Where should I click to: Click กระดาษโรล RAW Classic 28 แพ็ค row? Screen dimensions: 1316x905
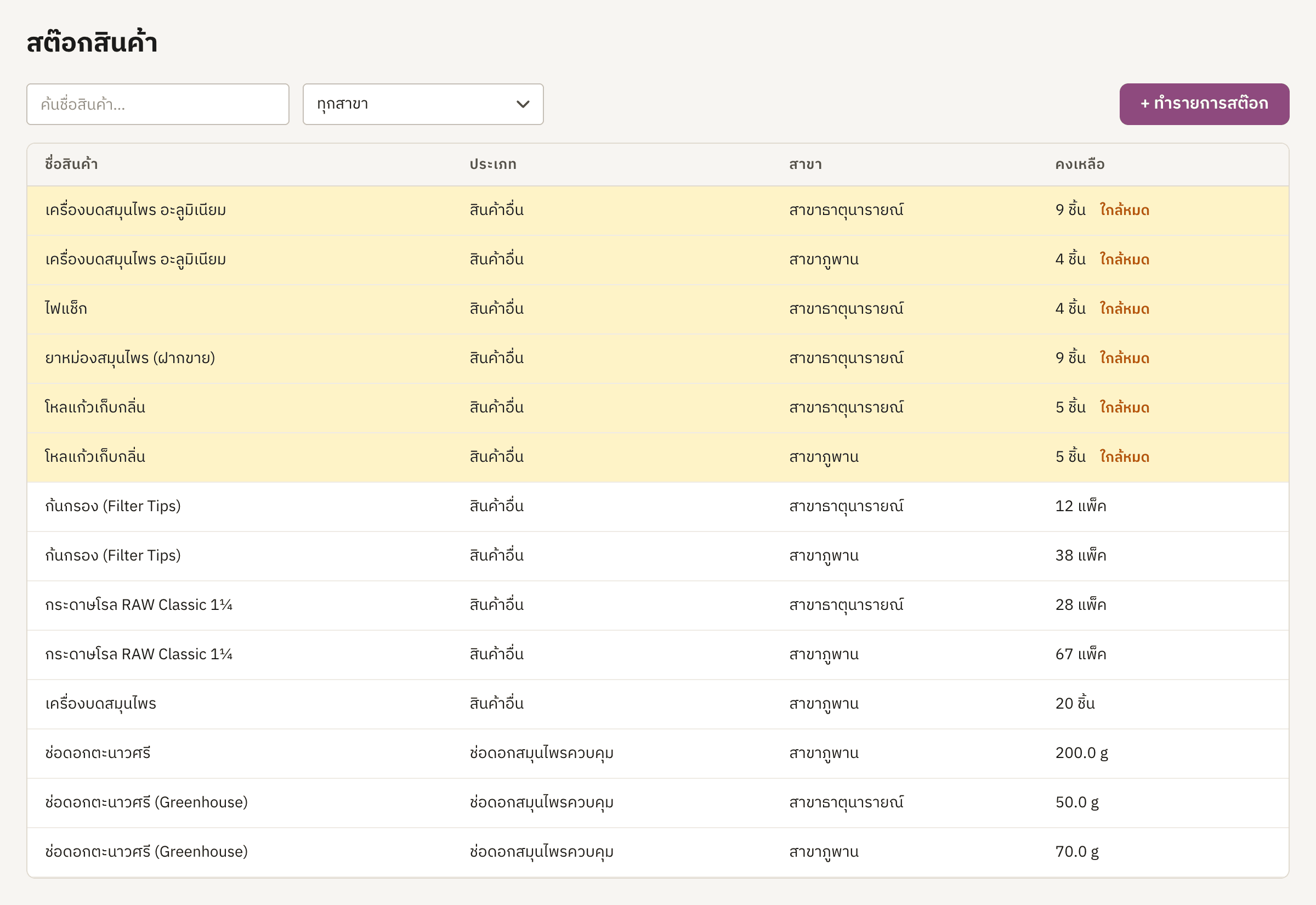click(x=657, y=605)
